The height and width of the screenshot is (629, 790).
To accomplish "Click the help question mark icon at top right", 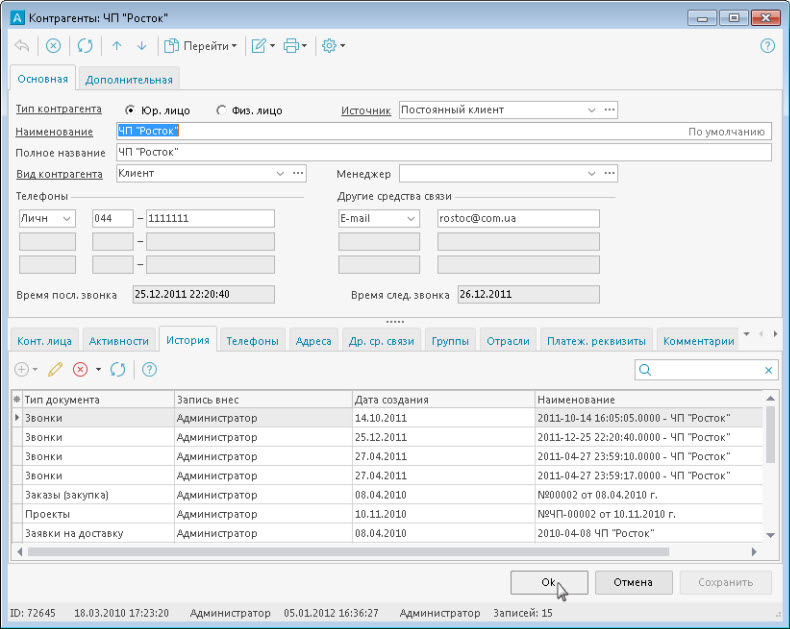I will click(767, 46).
